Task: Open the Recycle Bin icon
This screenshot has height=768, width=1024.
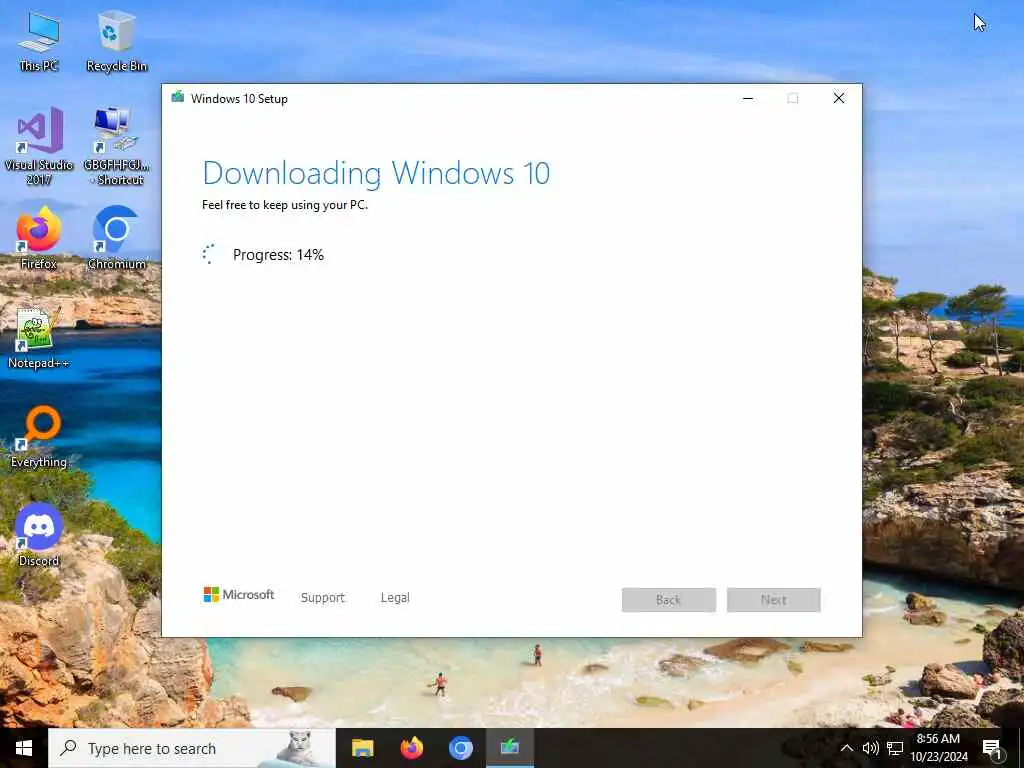Action: click(x=116, y=41)
